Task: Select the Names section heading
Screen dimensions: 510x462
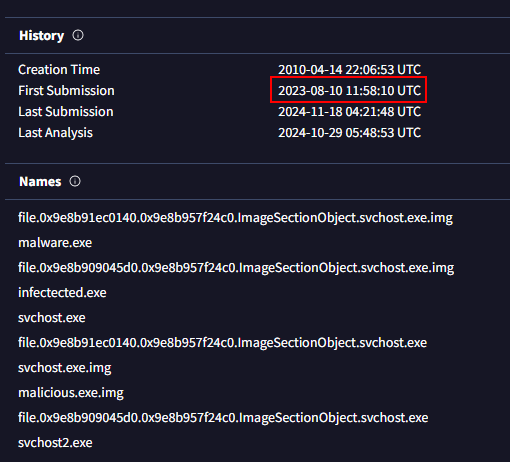Action: click(x=40, y=182)
